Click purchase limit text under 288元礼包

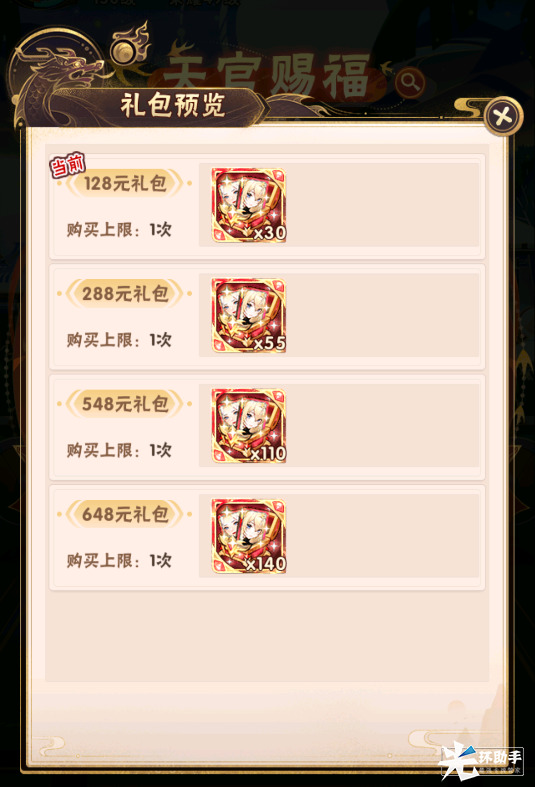(119, 340)
